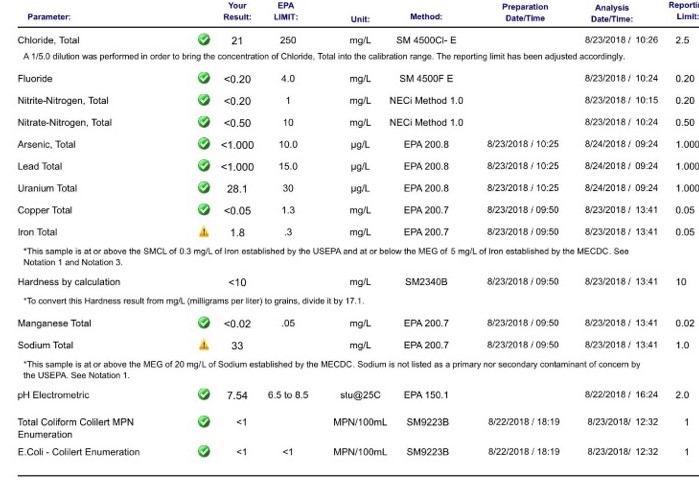Click the Hardness result value <10
This screenshot has height=490, width=699.
click(237, 282)
